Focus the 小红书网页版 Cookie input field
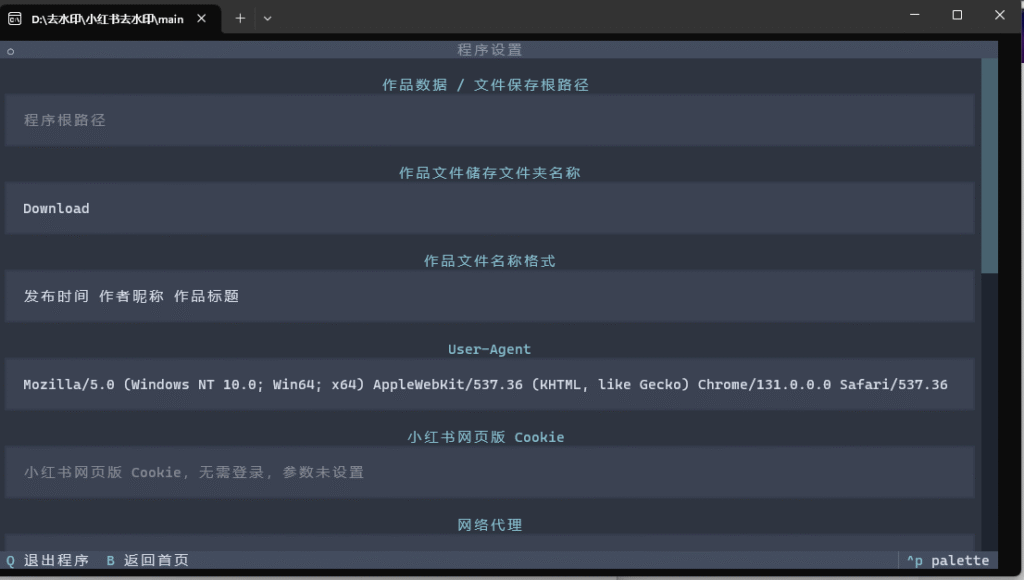The height and width of the screenshot is (580, 1024). coord(489,472)
